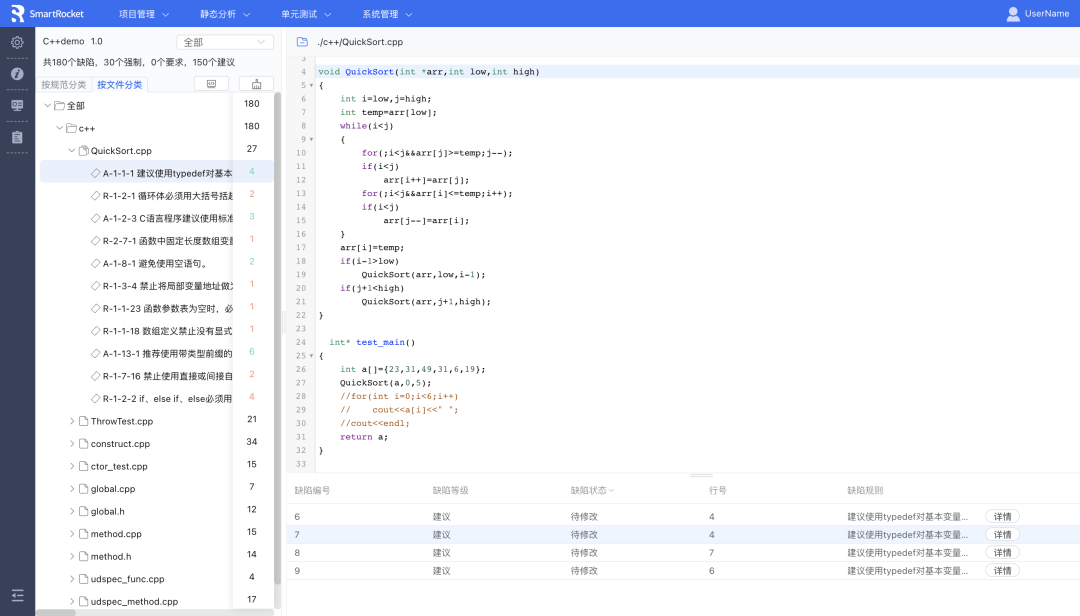Click the SmartRocket logo
Viewport: 1080px width, 616px height.
47,14
